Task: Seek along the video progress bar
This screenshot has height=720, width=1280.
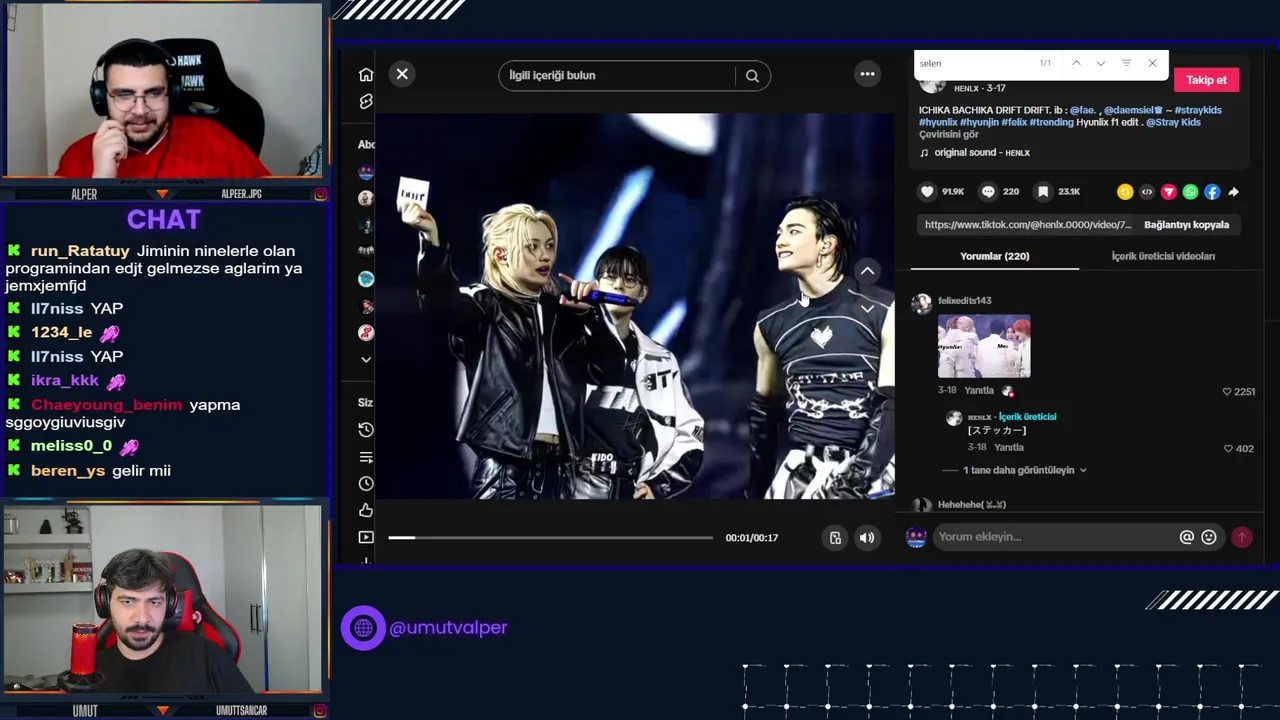Action: click(550, 538)
